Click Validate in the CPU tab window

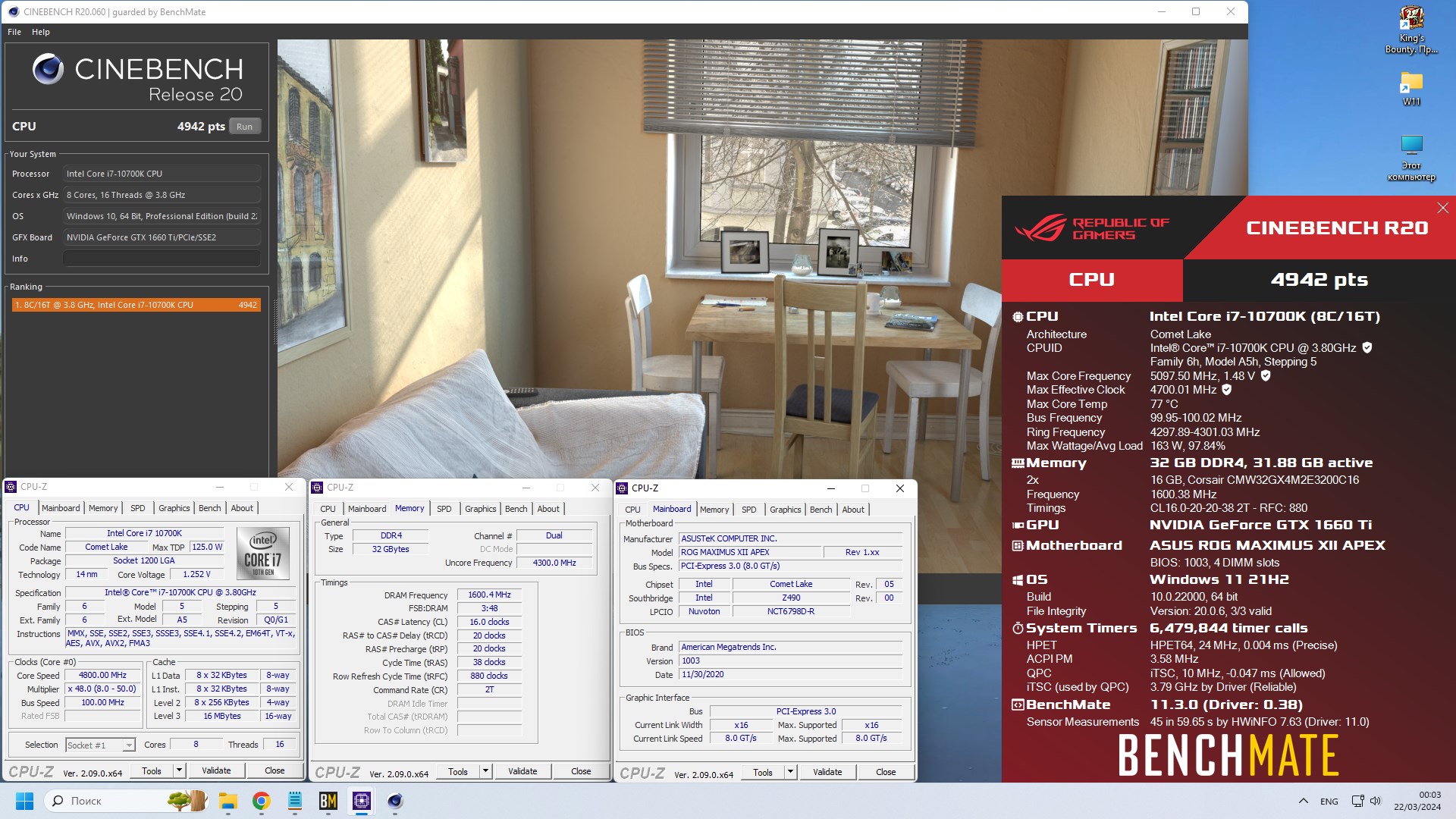pos(216,770)
